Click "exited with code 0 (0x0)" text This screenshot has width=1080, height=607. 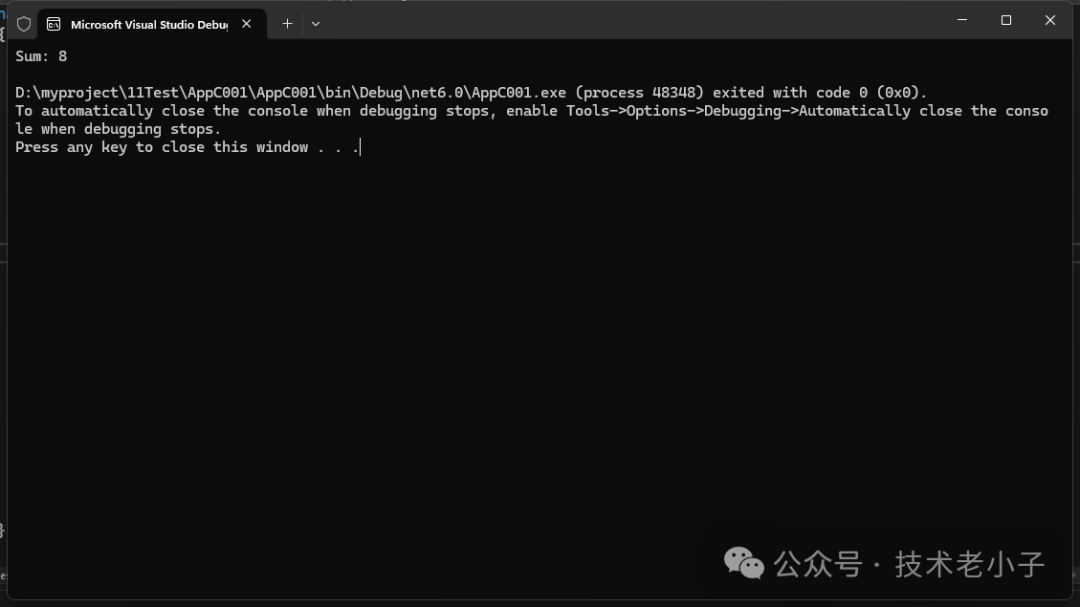(820, 93)
